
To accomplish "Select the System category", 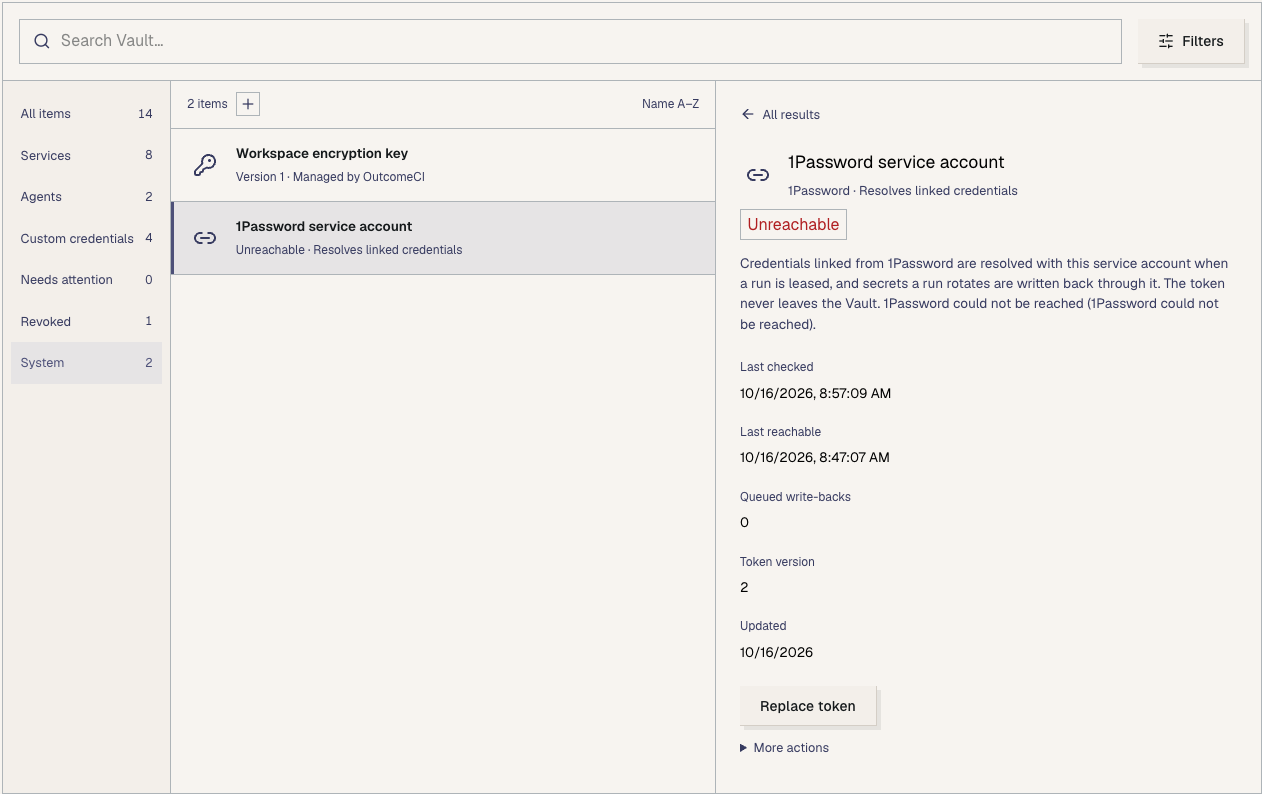I will point(86,363).
